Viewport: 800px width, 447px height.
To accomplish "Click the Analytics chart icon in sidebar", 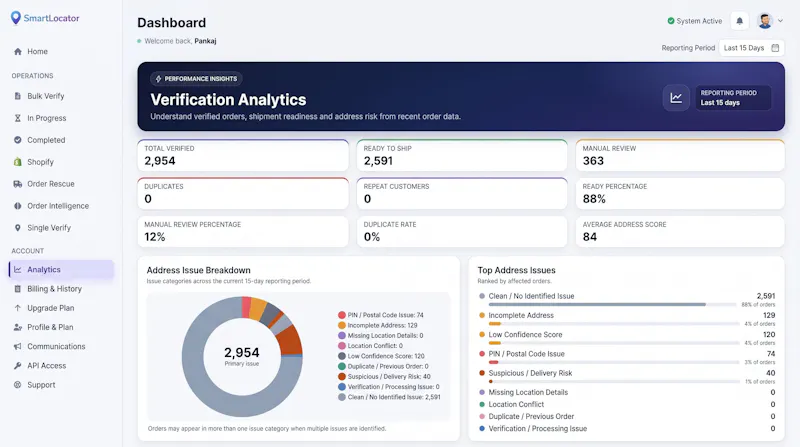I will [18, 269].
